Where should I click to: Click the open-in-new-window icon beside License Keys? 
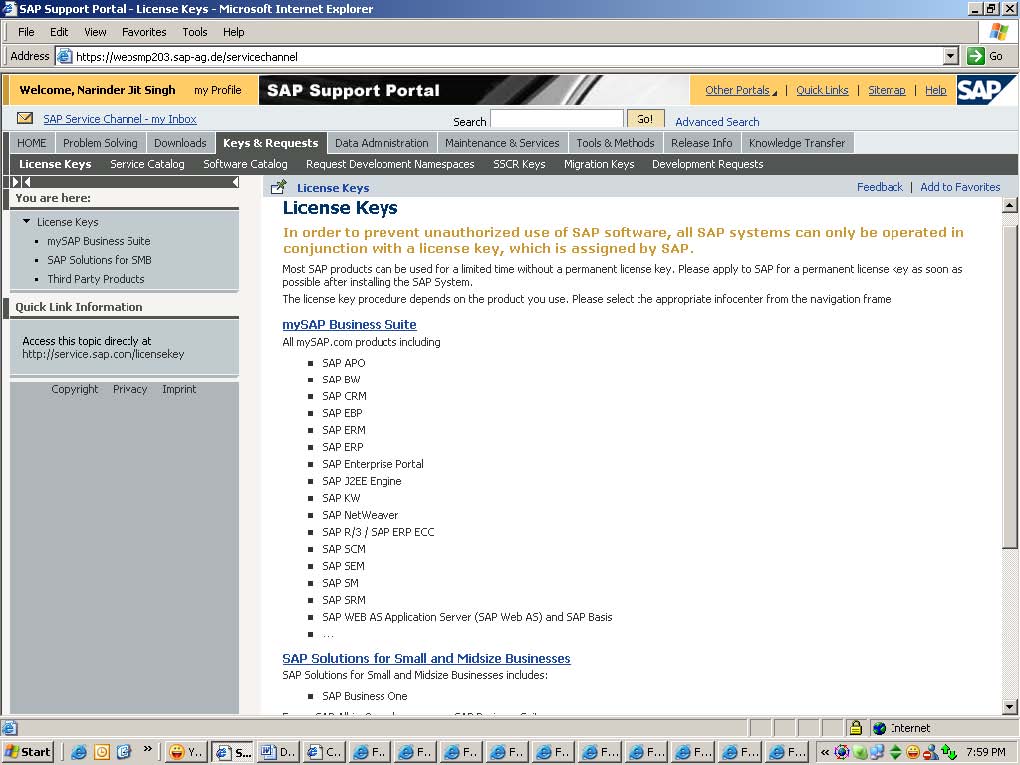tap(278, 187)
